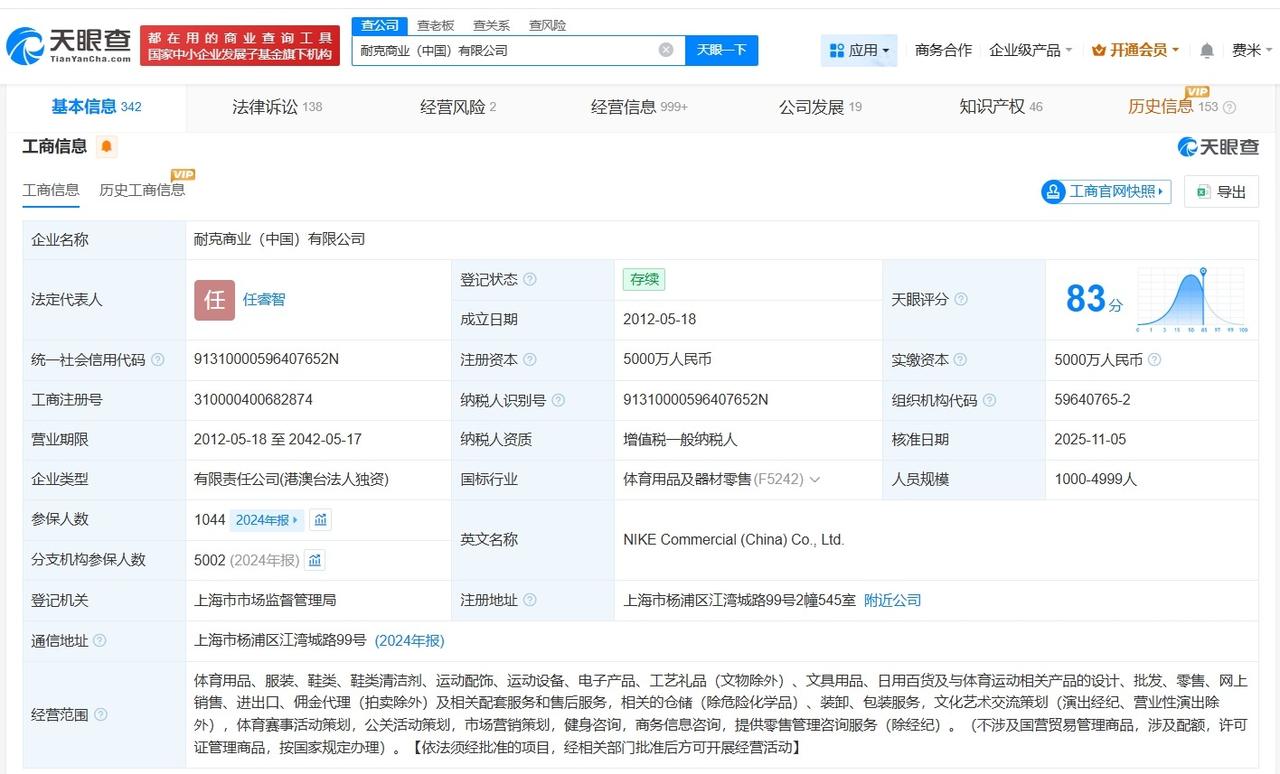Click the help icon beside 组织机构代码
The height and width of the screenshot is (774, 1280).
pyautogui.click(x=989, y=400)
